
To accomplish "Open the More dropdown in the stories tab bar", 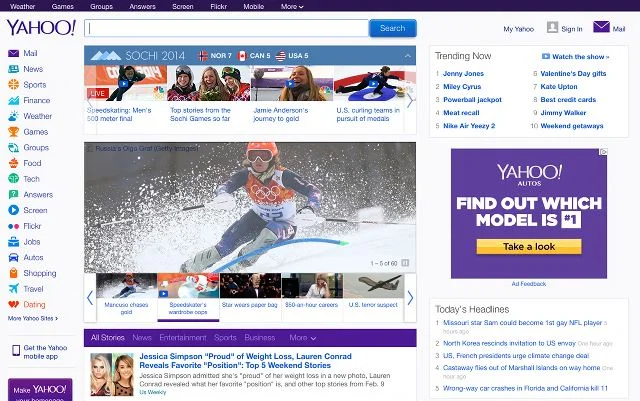I will 302,338.
